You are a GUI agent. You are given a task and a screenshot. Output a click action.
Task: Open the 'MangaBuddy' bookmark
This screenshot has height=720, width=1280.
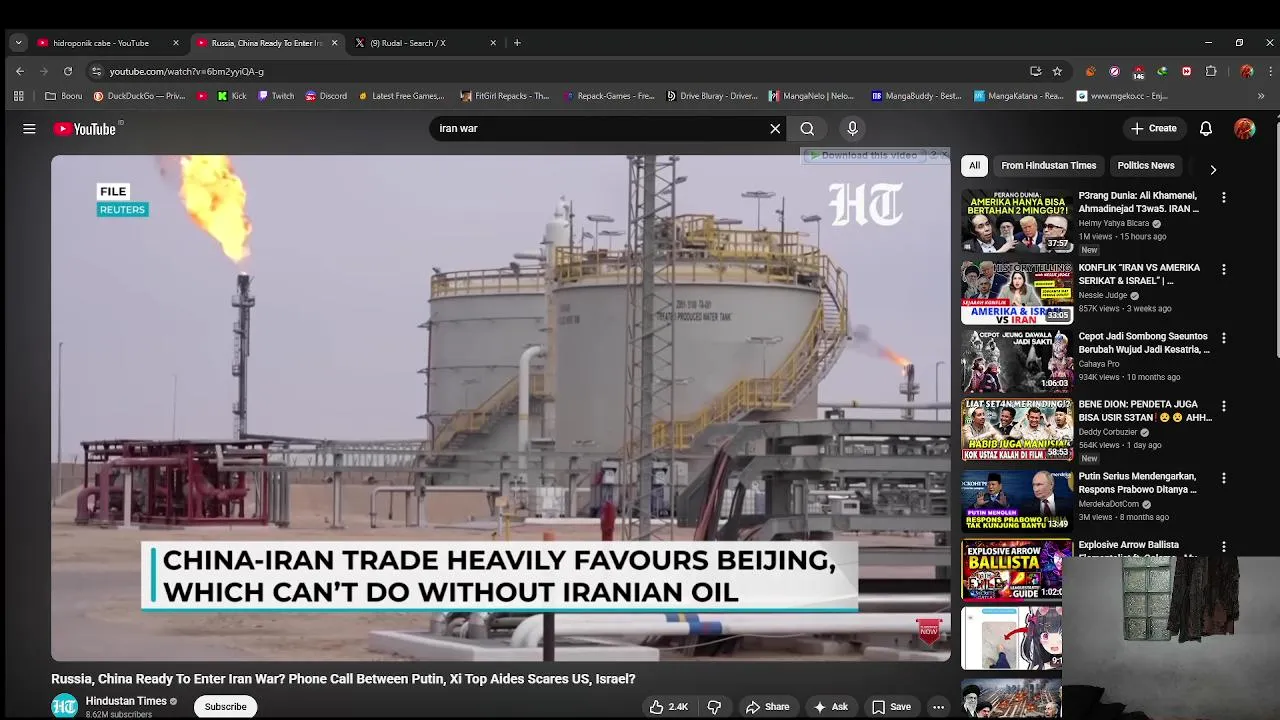tap(916, 96)
